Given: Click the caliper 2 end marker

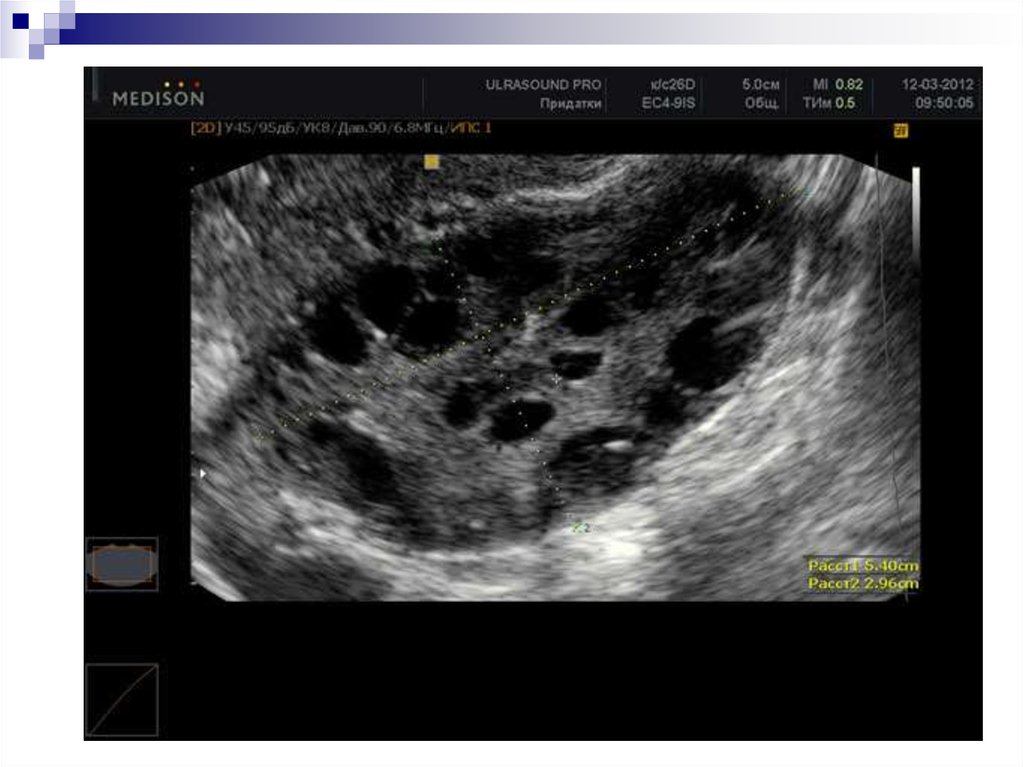Looking at the screenshot, I should (578, 526).
